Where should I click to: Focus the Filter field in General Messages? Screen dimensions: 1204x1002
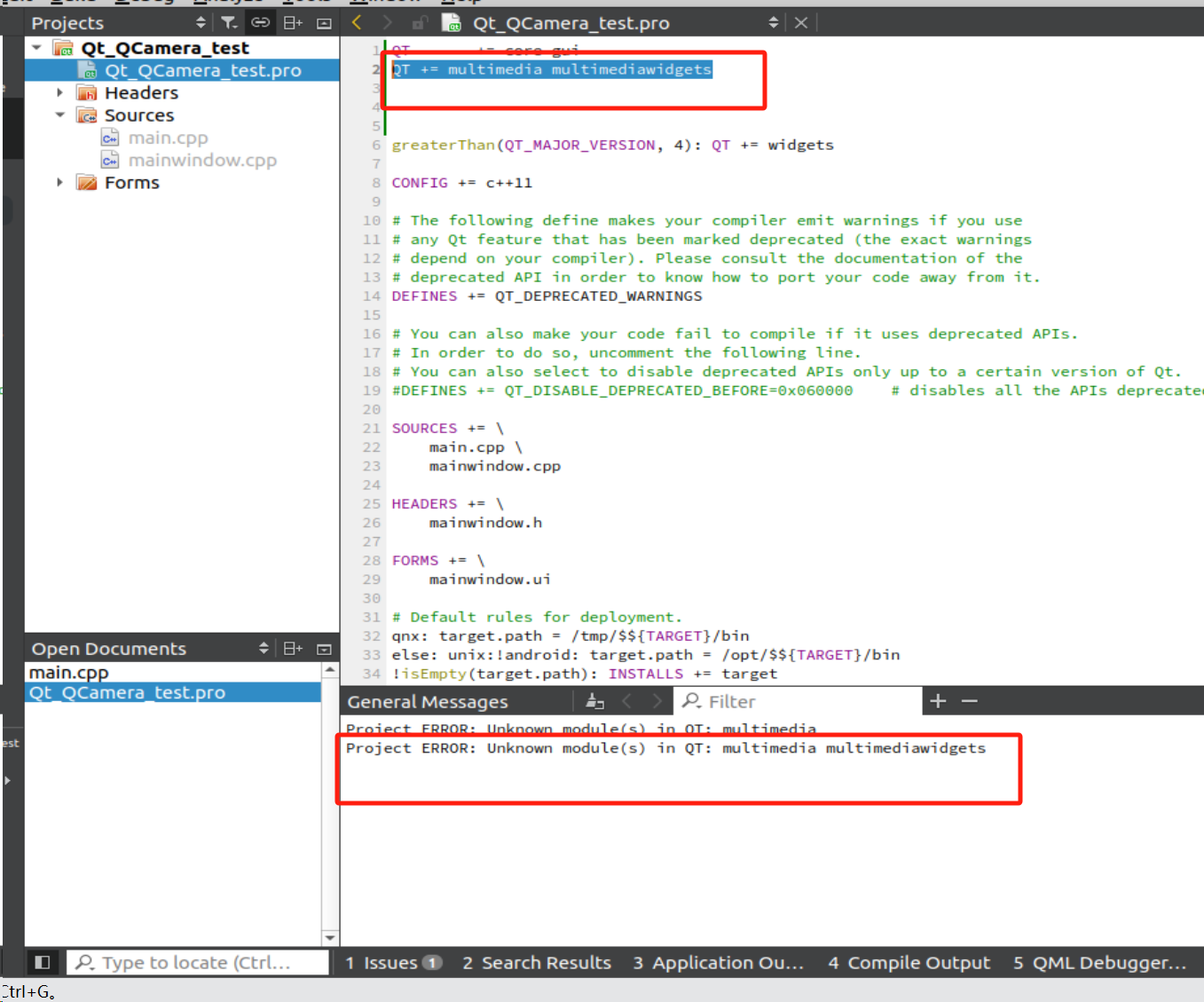799,701
